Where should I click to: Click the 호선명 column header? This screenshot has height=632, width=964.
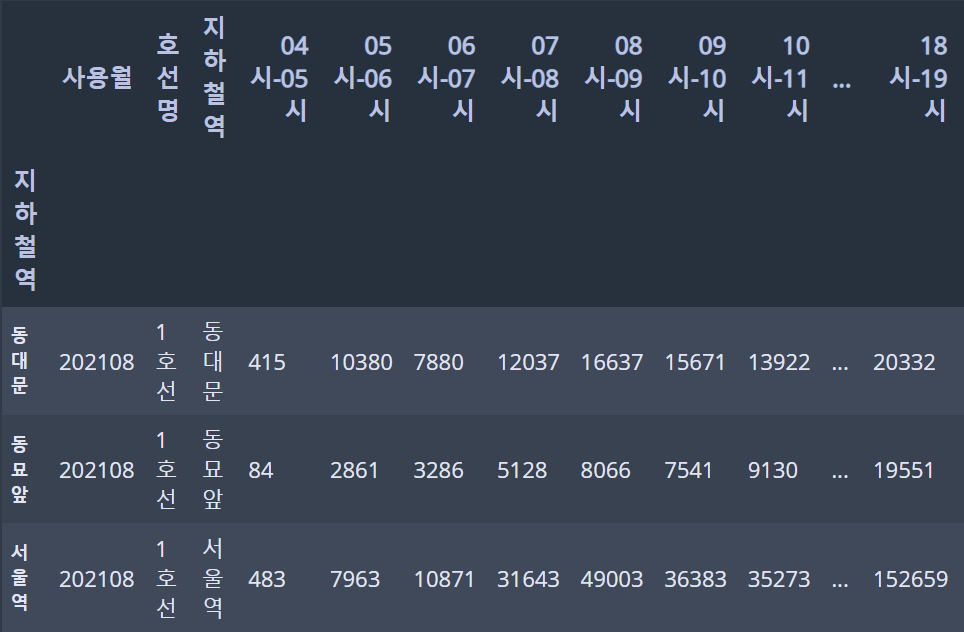[168, 77]
